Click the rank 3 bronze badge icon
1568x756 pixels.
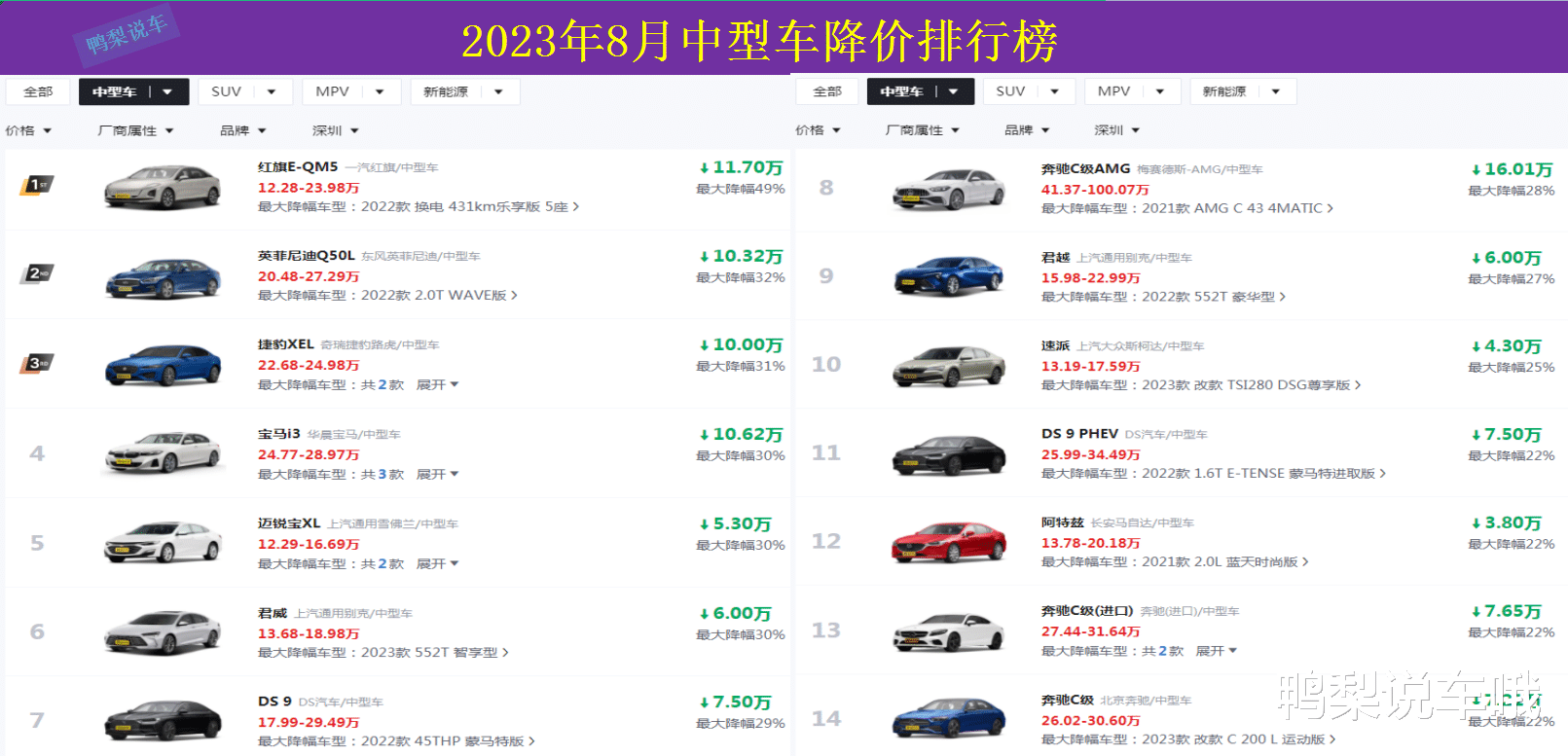(37, 364)
